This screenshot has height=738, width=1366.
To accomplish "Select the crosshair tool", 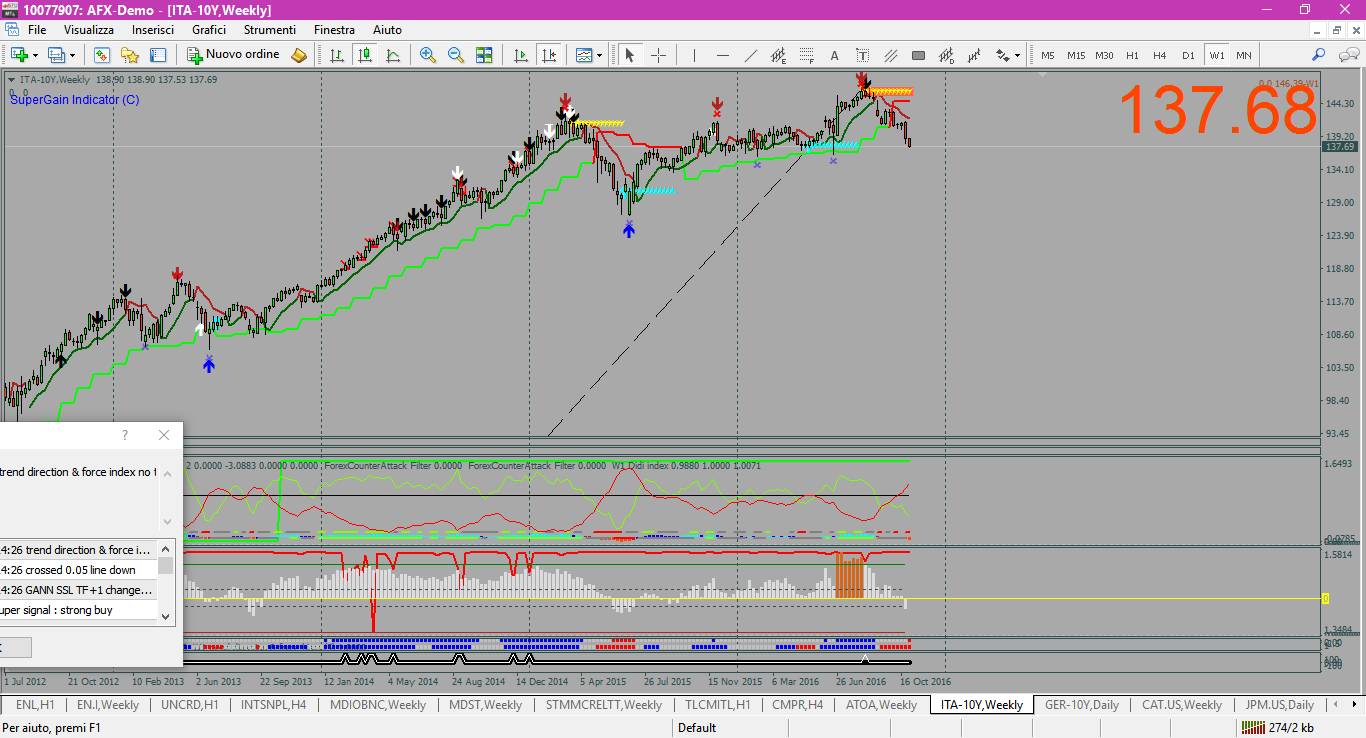I will click(x=658, y=55).
